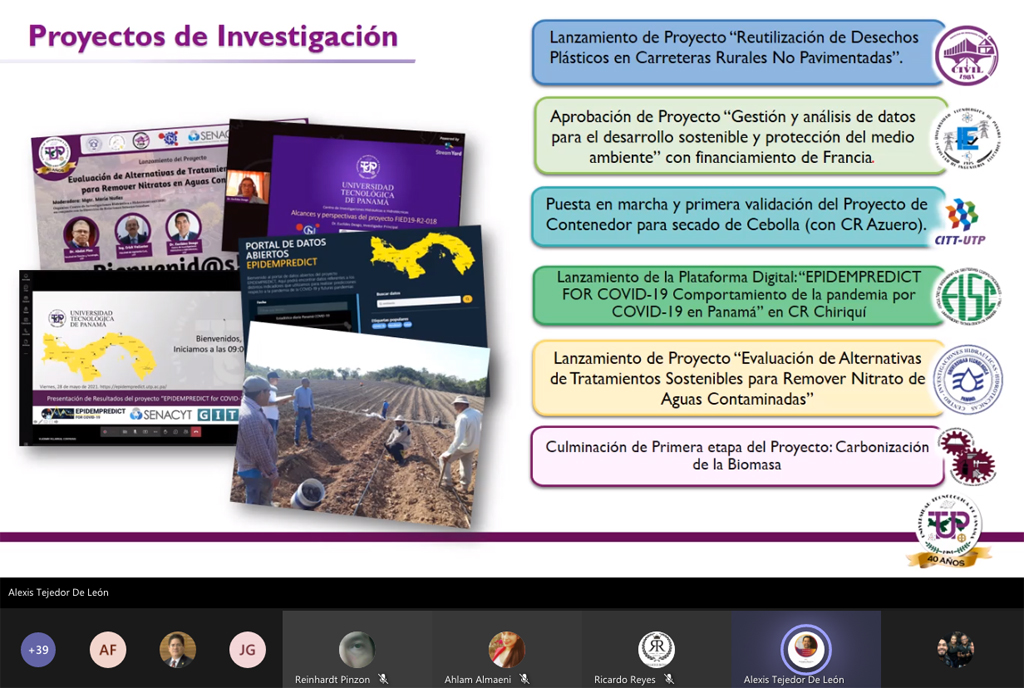
Task: Click the muted mic icon beside Ricardo Reyes
Action: (669, 680)
